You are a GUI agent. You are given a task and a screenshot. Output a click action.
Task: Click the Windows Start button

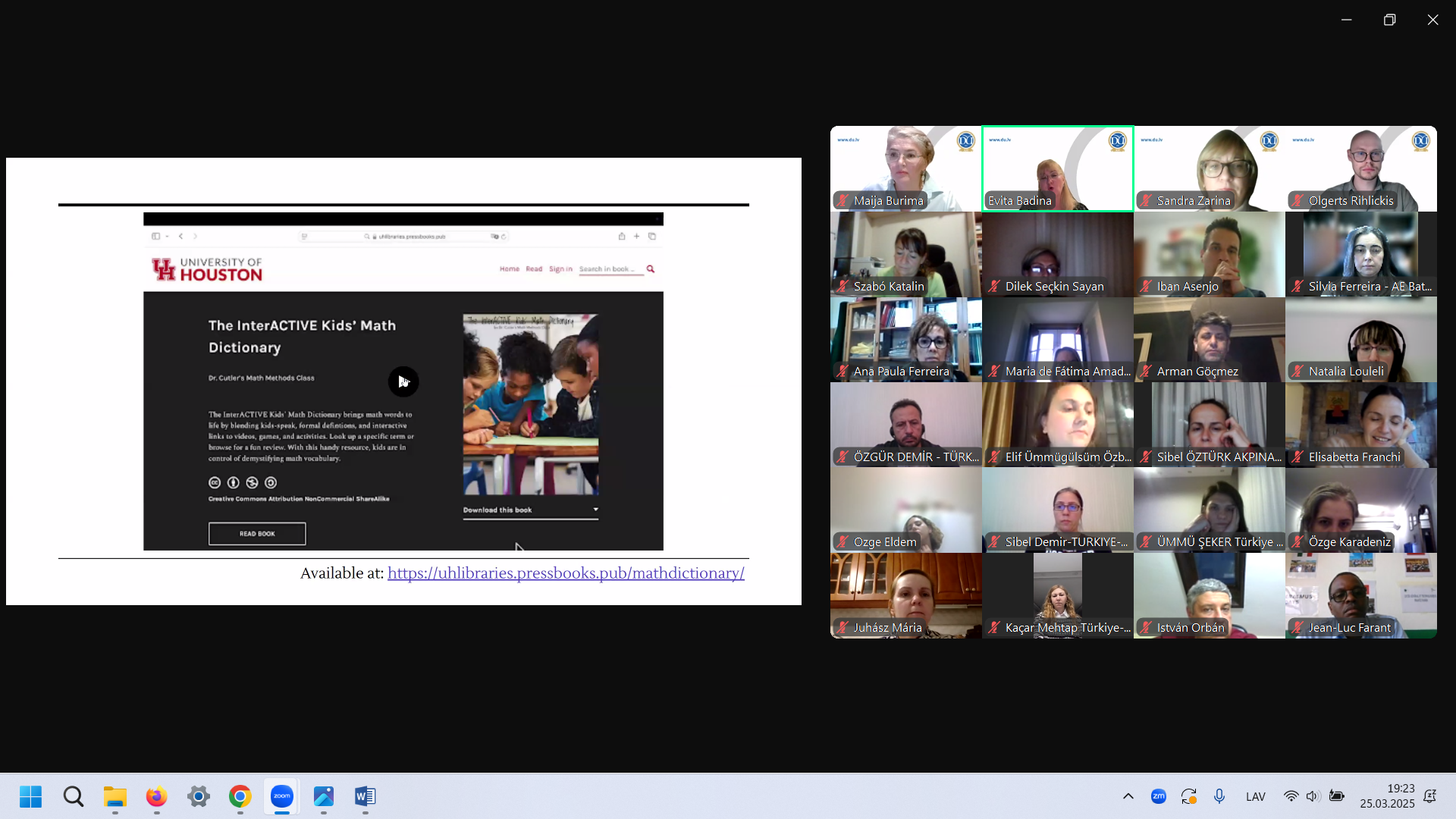[x=31, y=796]
